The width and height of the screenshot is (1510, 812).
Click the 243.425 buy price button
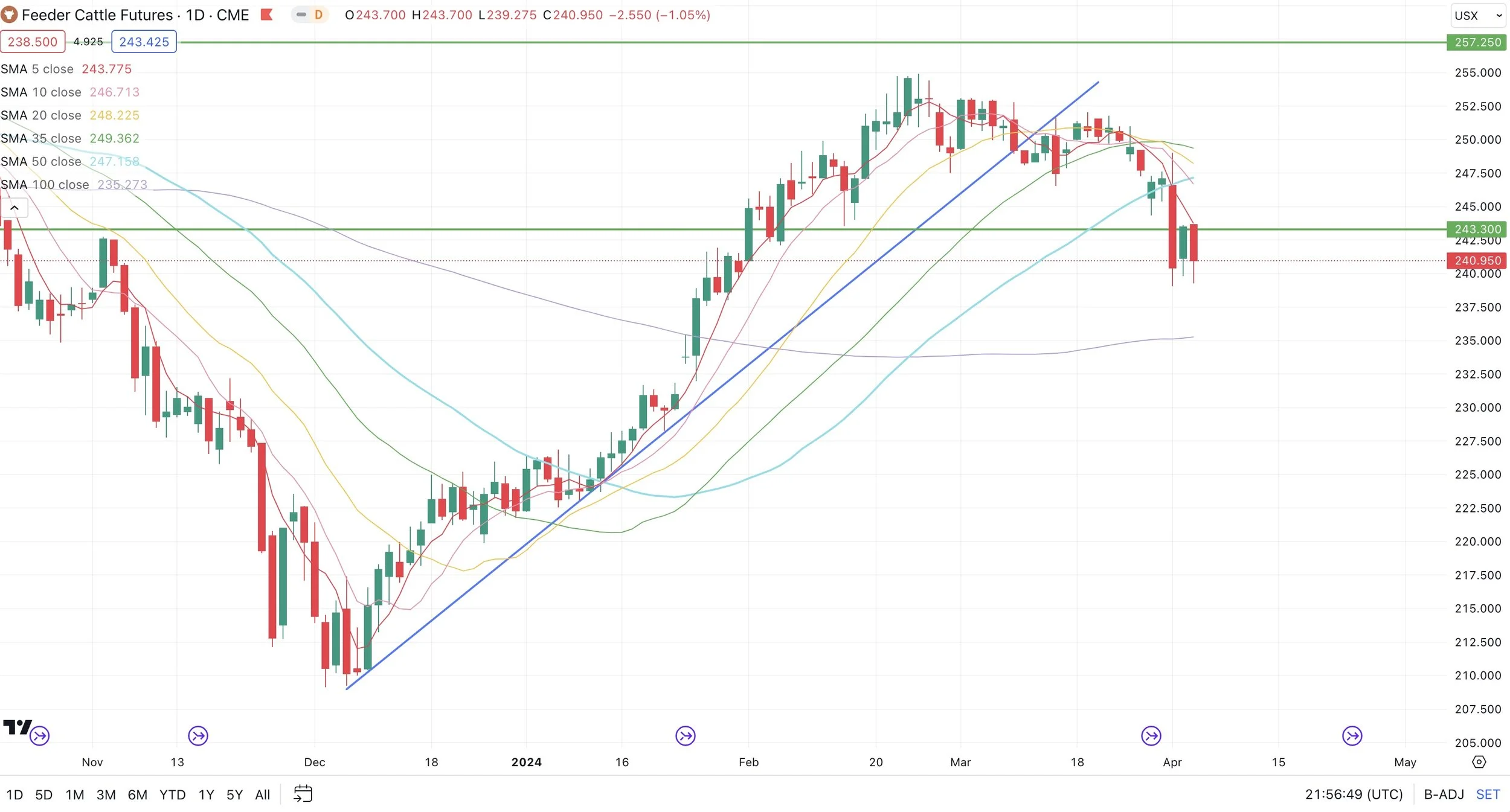(144, 42)
